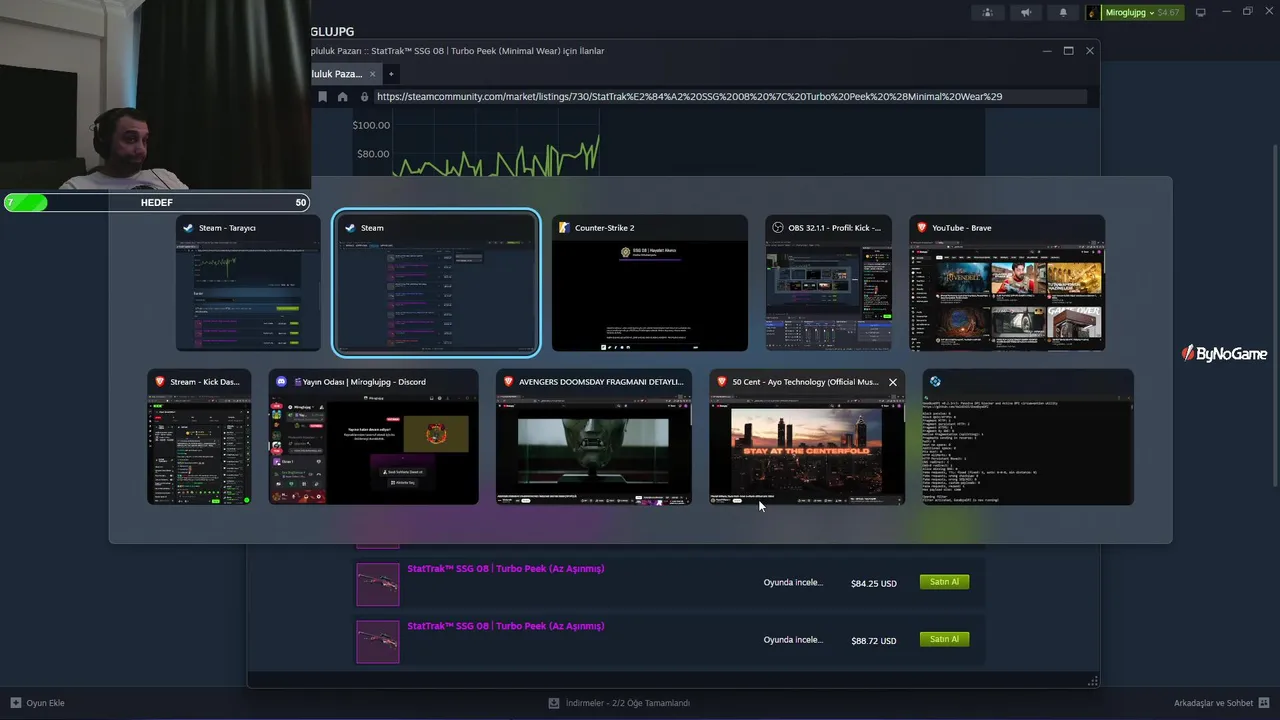Open the Turbo Peek item name priced $84.25
Image resolution: width=1280 pixels, height=720 pixels.
pyautogui.click(x=506, y=569)
